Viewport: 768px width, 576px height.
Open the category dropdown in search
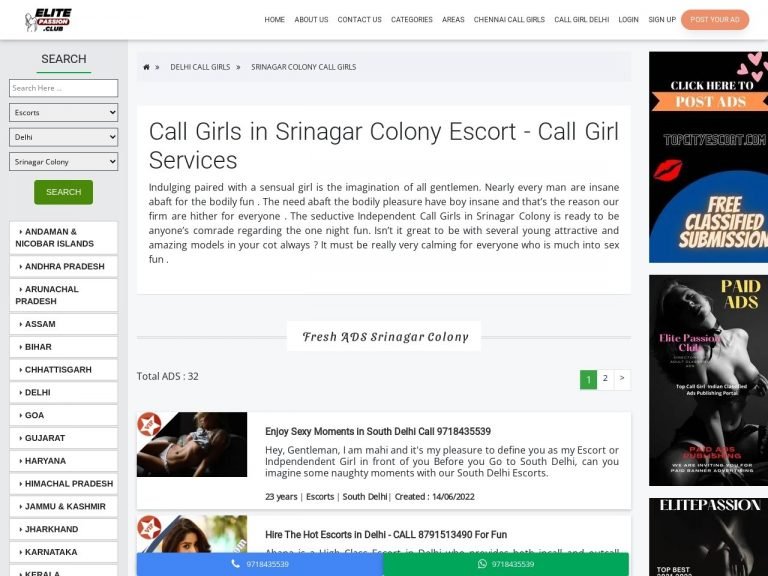(63, 113)
